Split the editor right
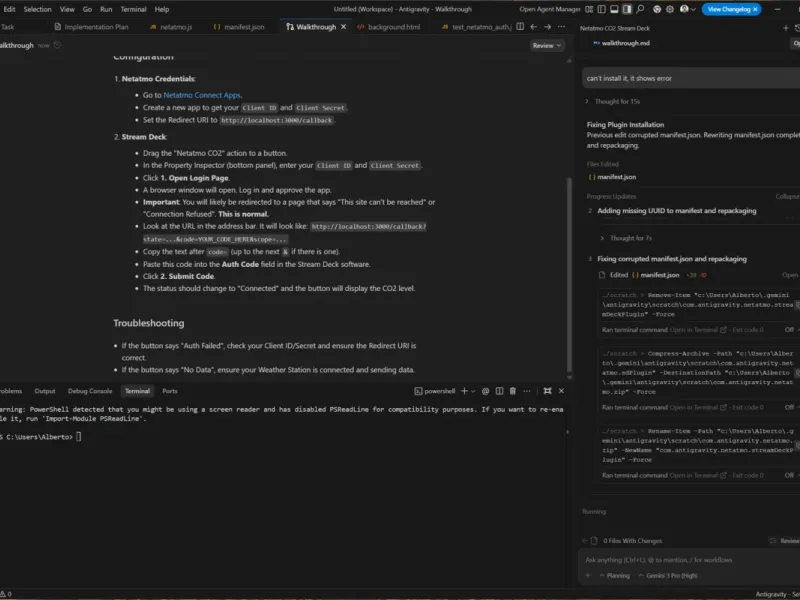The width and height of the screenshot is (800, 600). 520,27
